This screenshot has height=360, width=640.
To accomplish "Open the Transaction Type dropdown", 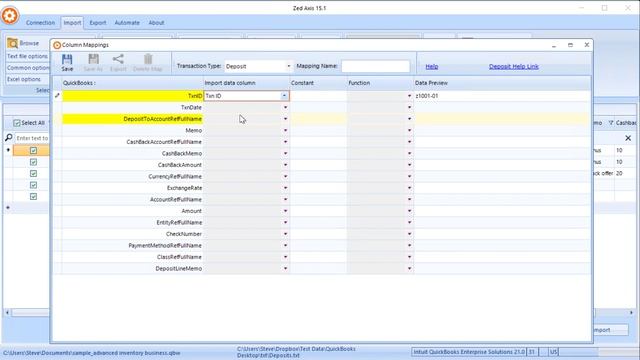I will [289, 66].
